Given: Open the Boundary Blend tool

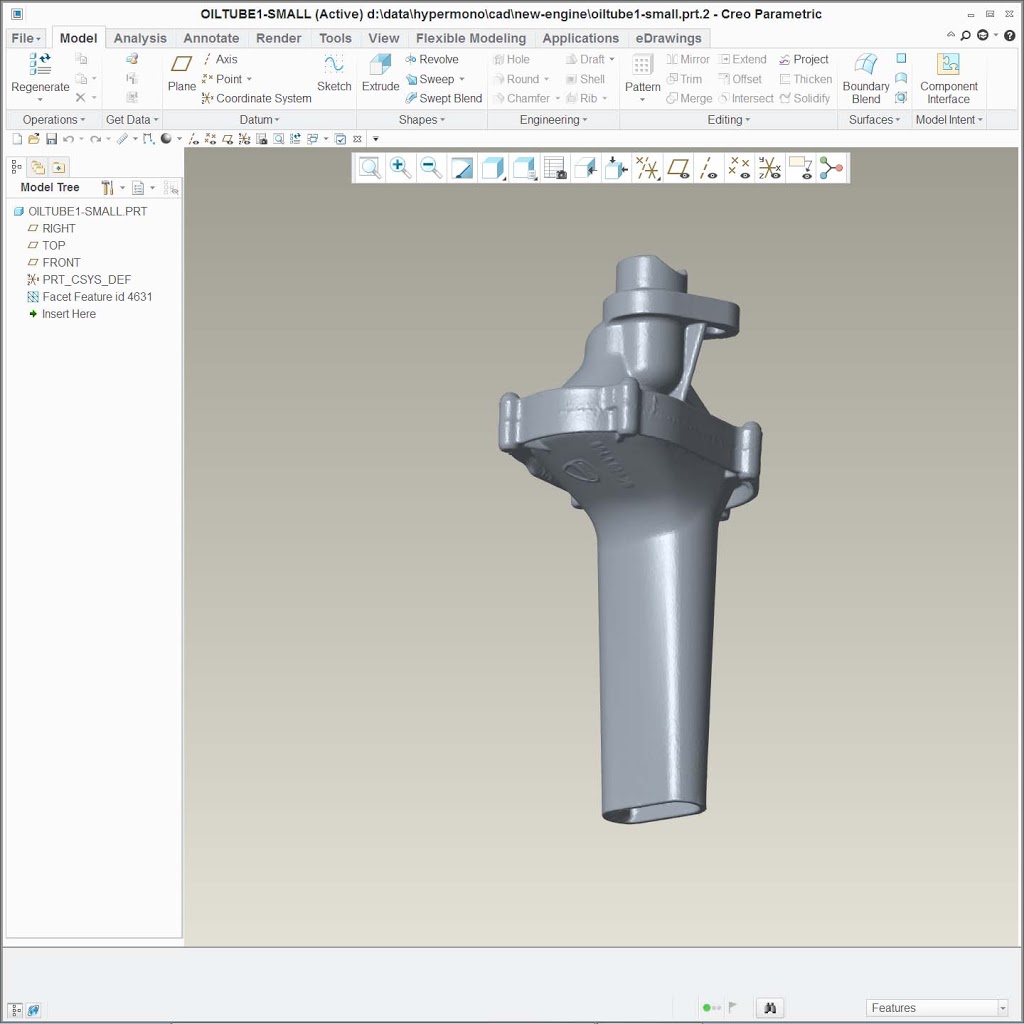Looking at the screenshot, I should (x=866, y=78).
